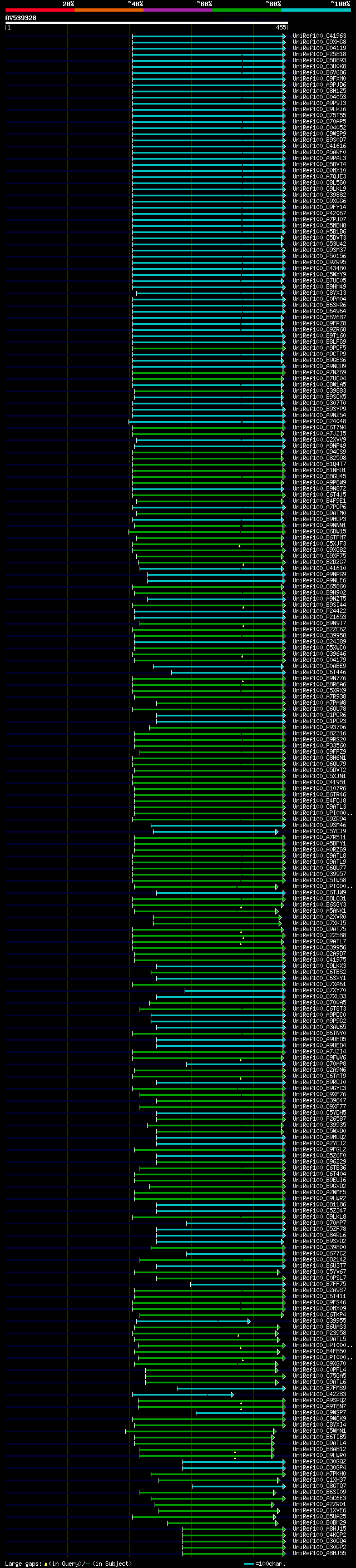The image size is (356, 1568).
Task: View the UniRef100_C9WSP9 hit
Action: 319,134
